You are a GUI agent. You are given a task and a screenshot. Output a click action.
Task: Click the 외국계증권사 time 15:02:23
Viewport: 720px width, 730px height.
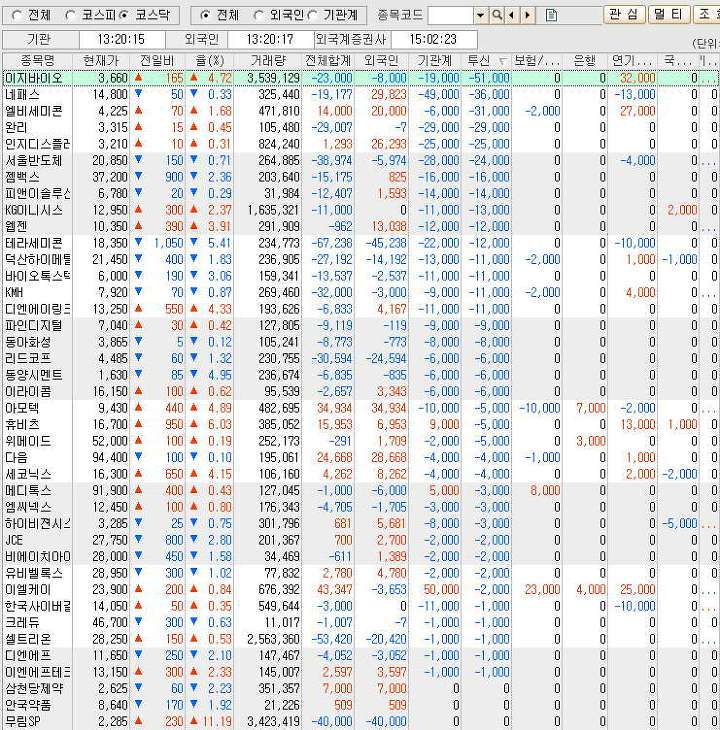click(433, 40)
